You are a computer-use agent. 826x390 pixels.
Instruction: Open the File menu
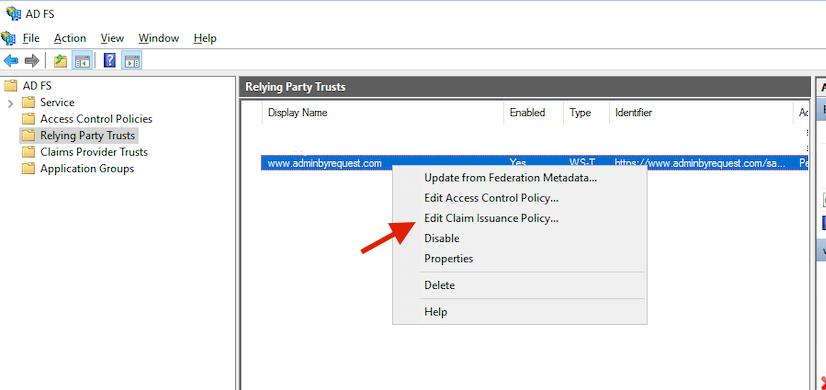click(x=31, y=38)
